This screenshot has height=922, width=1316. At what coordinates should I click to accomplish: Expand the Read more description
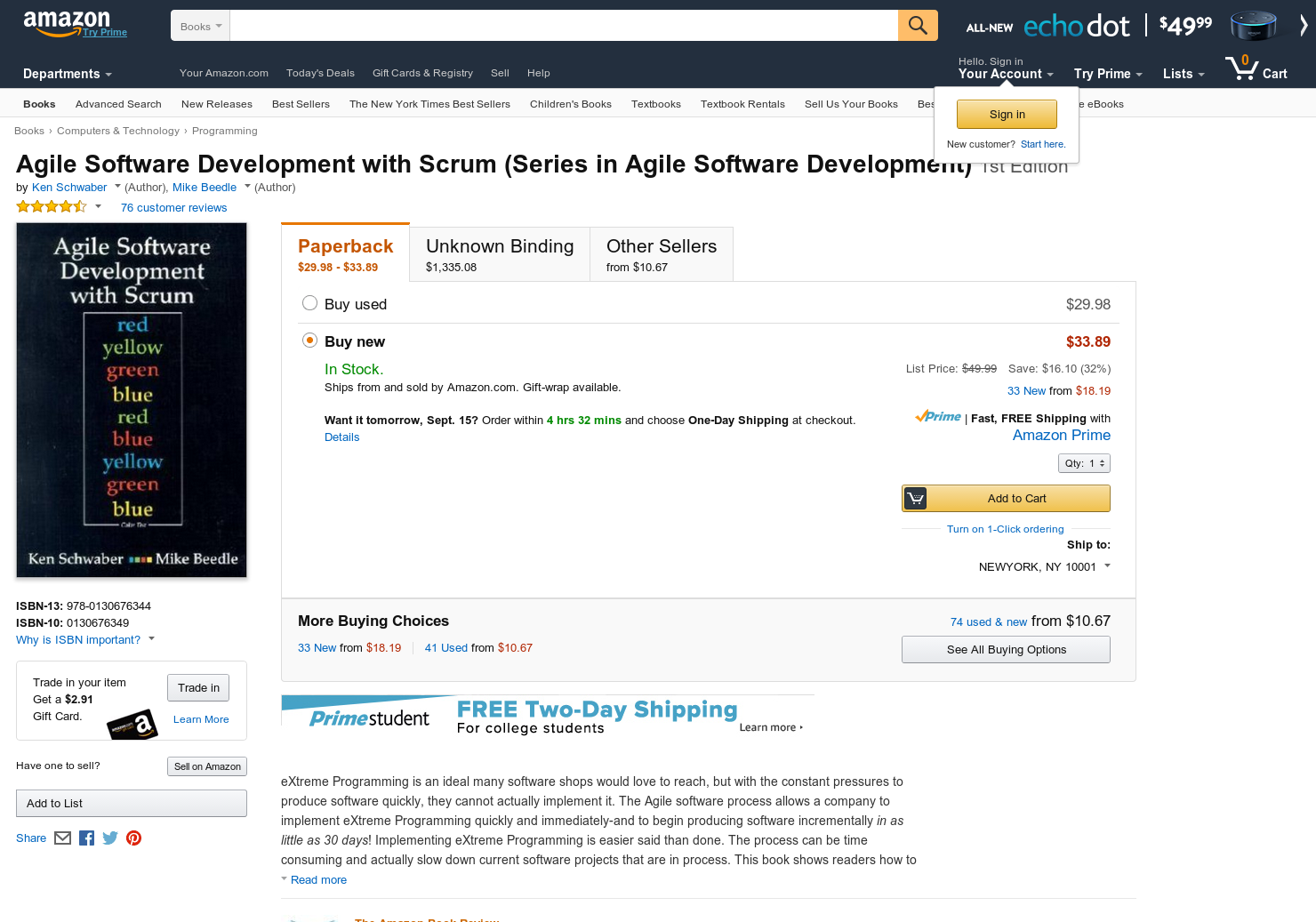coord(317,879)
